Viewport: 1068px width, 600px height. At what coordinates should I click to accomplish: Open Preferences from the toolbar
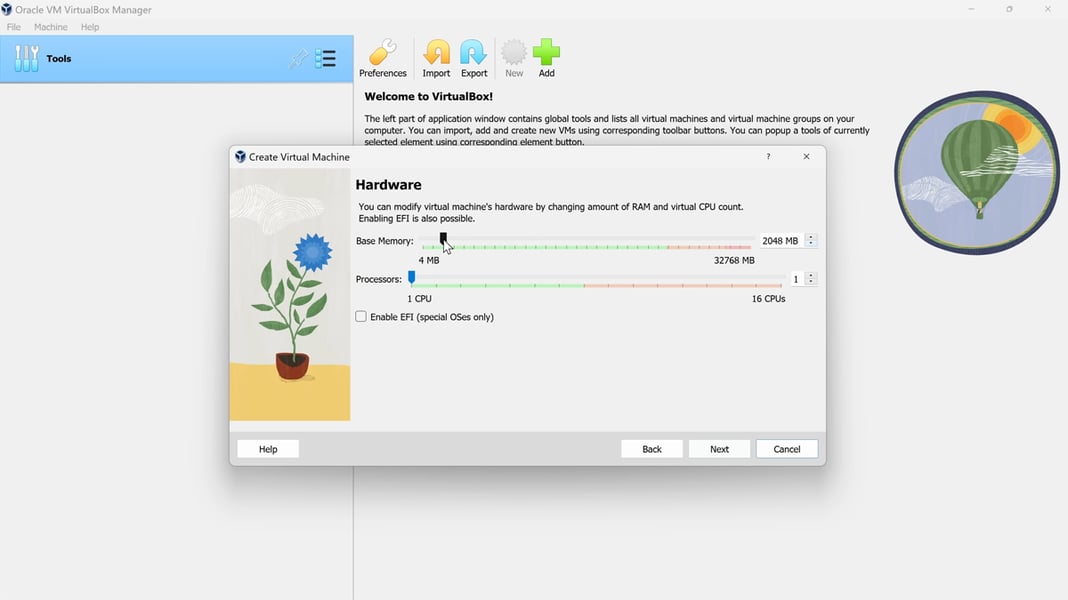pos(382,55)
